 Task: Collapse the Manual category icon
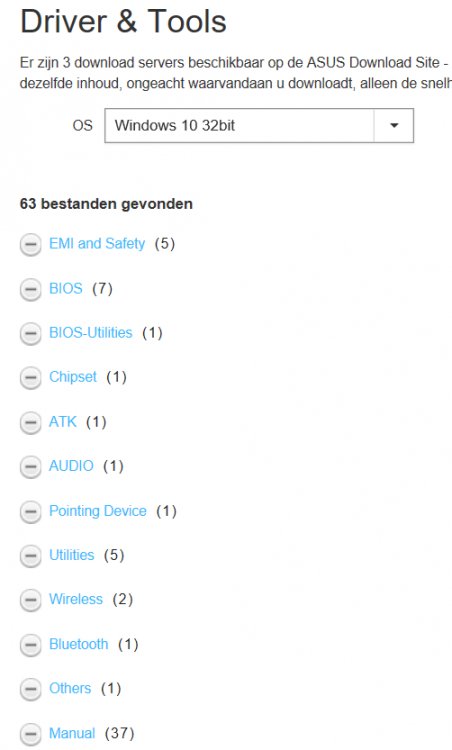coord(30,734)
